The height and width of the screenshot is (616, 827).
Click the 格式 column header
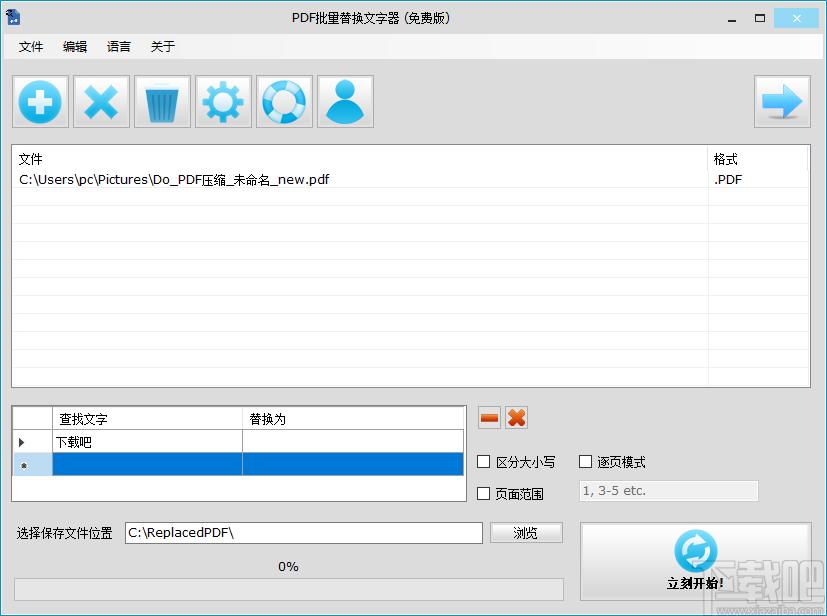point(758,159)
